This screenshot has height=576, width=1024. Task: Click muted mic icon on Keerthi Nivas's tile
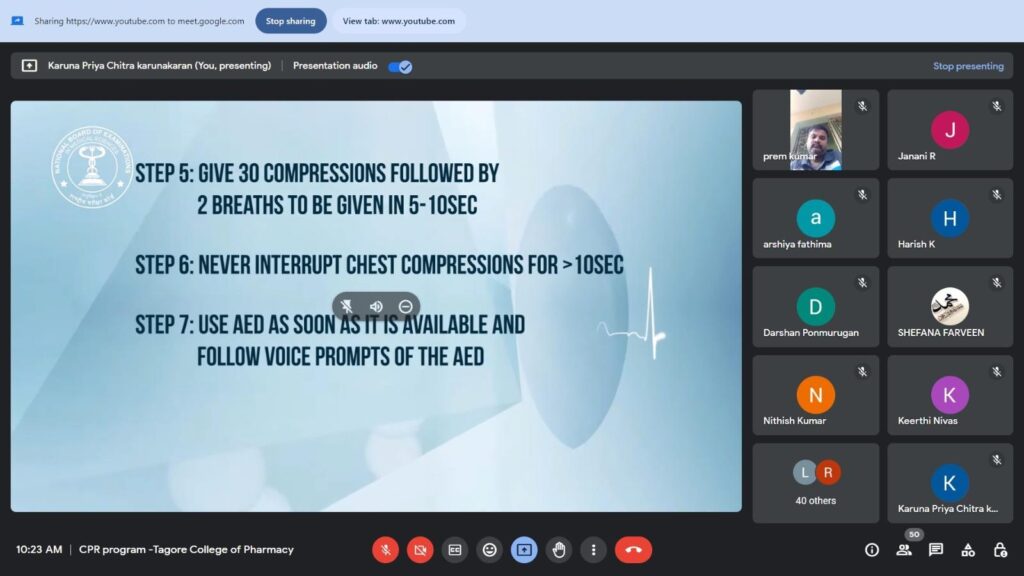[x=997, y=372]
